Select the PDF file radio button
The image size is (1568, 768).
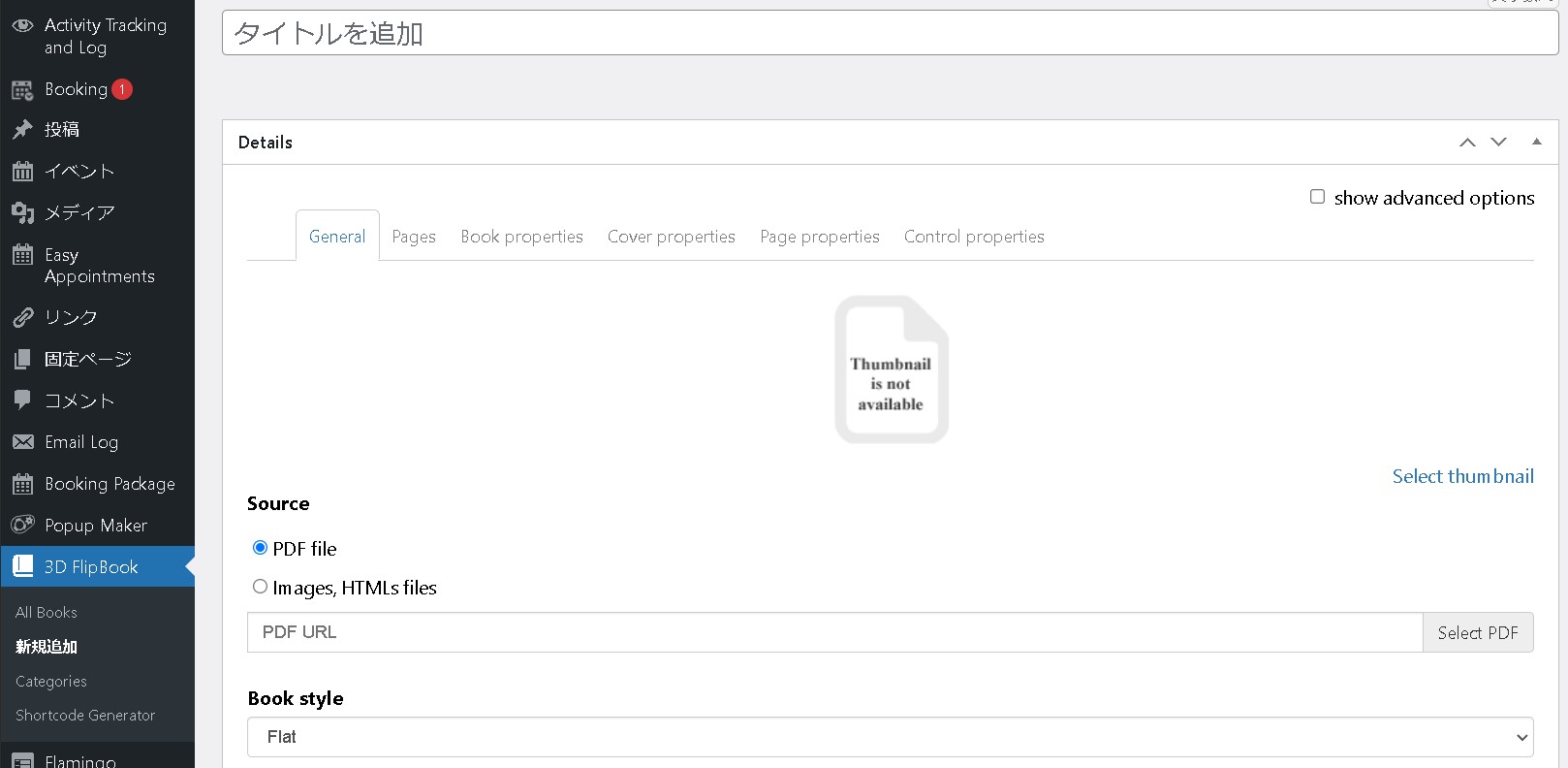[x=260, y=548]
